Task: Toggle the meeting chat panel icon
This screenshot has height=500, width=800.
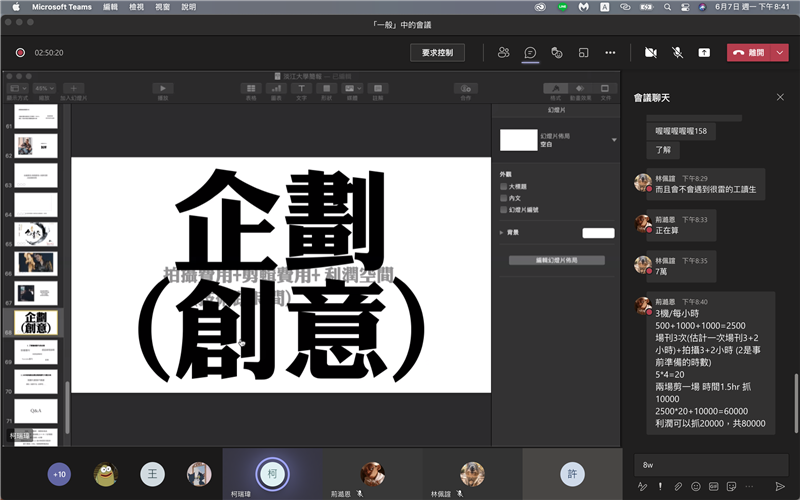Action: tap(530, 52)
